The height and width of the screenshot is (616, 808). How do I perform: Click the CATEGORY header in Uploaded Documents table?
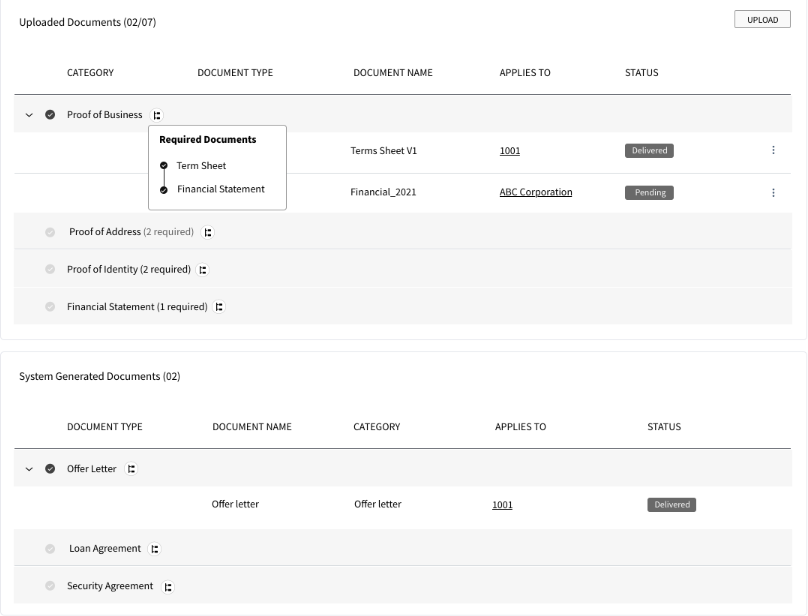[90, 73]
